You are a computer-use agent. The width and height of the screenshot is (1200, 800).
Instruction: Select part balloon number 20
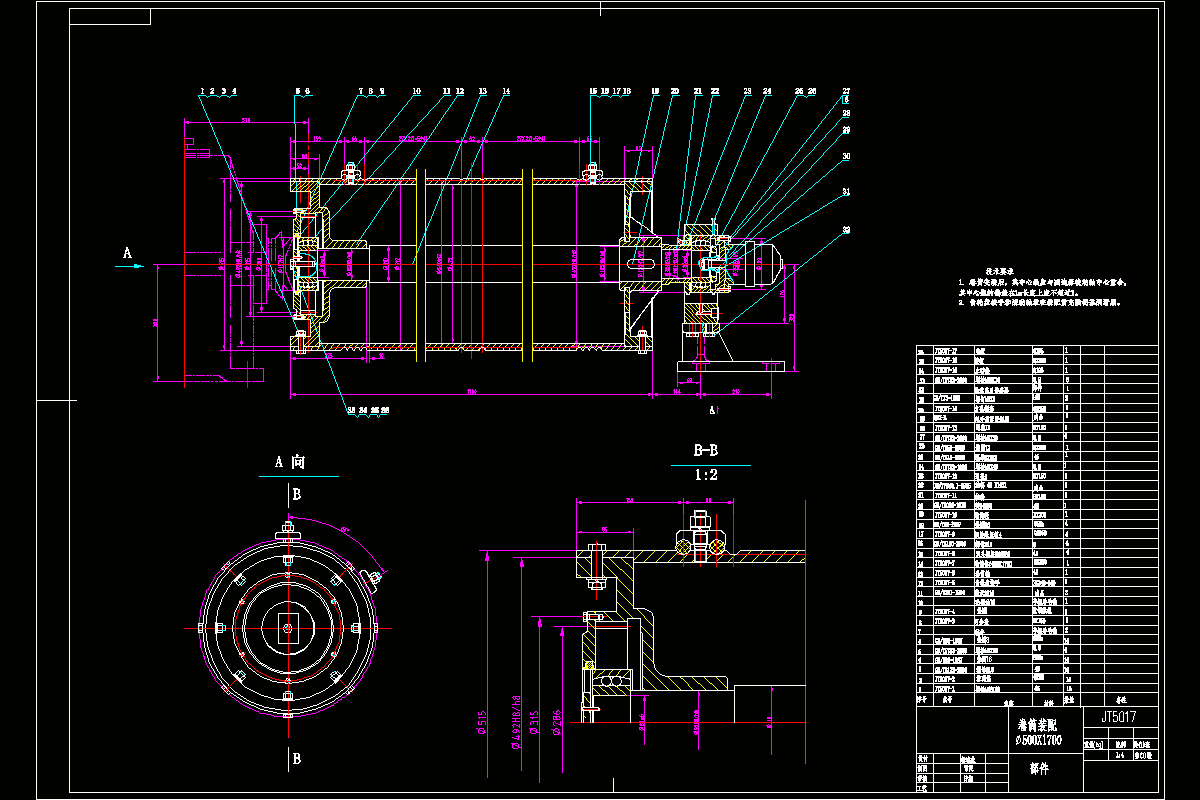pos(675,92)
